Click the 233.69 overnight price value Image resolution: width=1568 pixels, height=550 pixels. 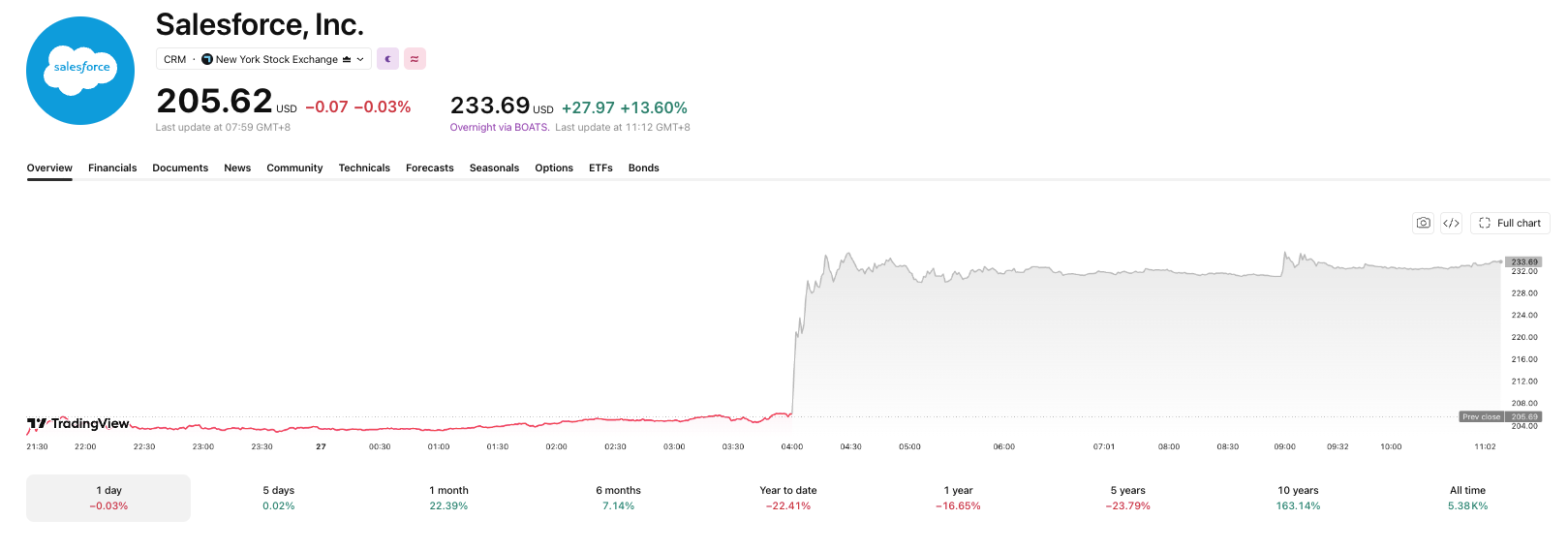click(490, 106)
